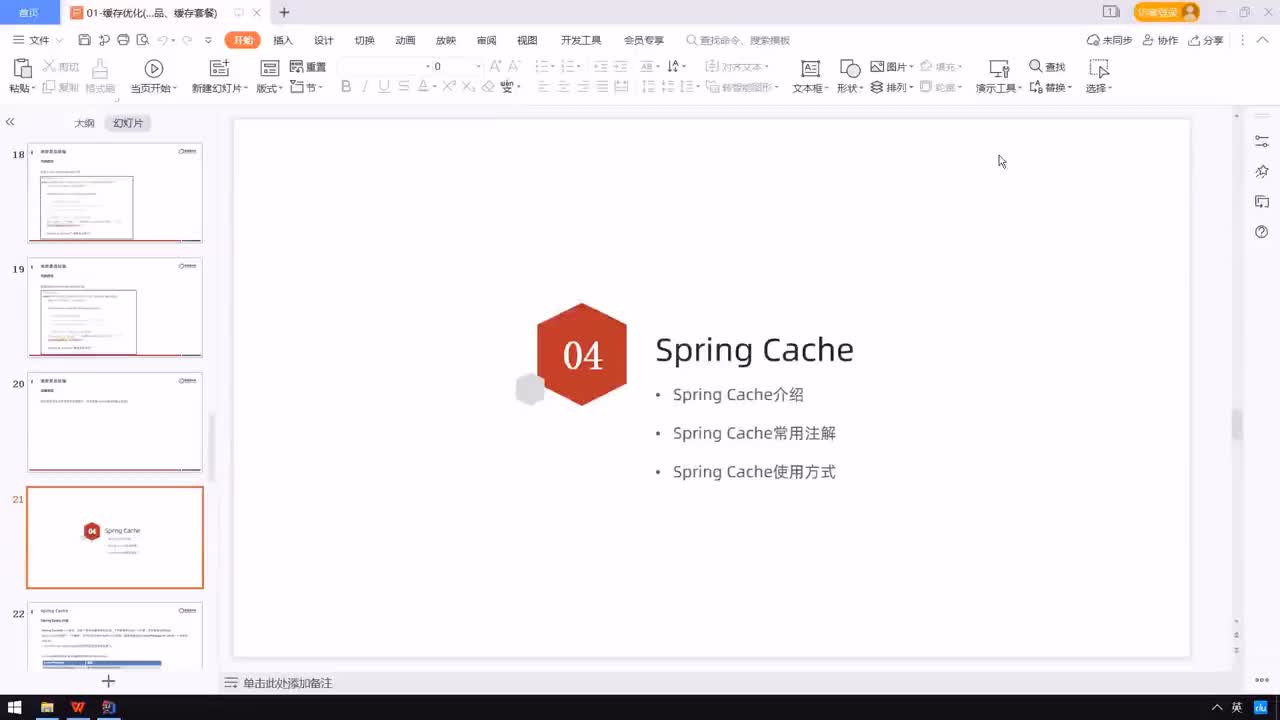Screen dimensions: 1280x720
Task: Switch to the View tab
Action: point(527,40)
